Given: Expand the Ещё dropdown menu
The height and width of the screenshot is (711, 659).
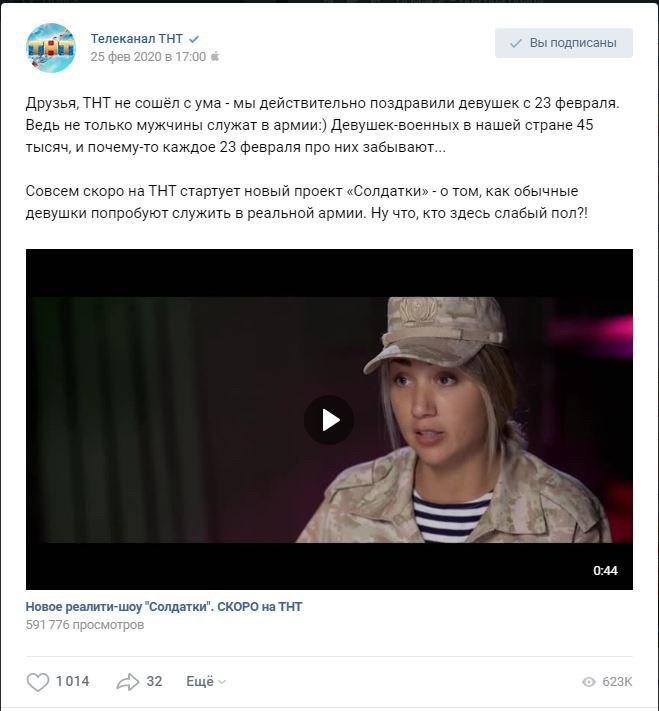Looking at the screenshot, I should (206, 682).
